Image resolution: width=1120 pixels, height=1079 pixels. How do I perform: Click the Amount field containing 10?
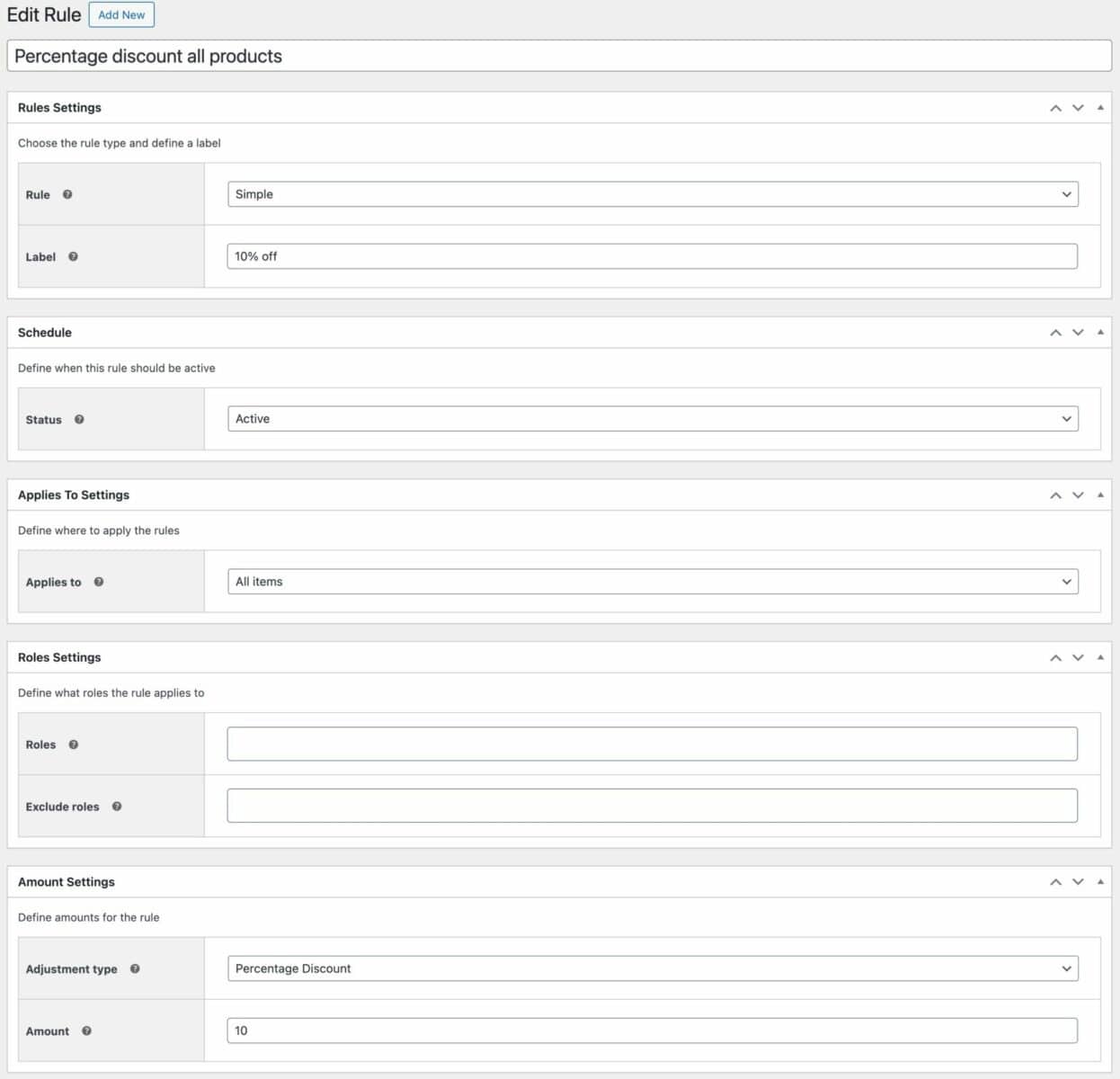pyautogui.click(x=653, y=1030)
